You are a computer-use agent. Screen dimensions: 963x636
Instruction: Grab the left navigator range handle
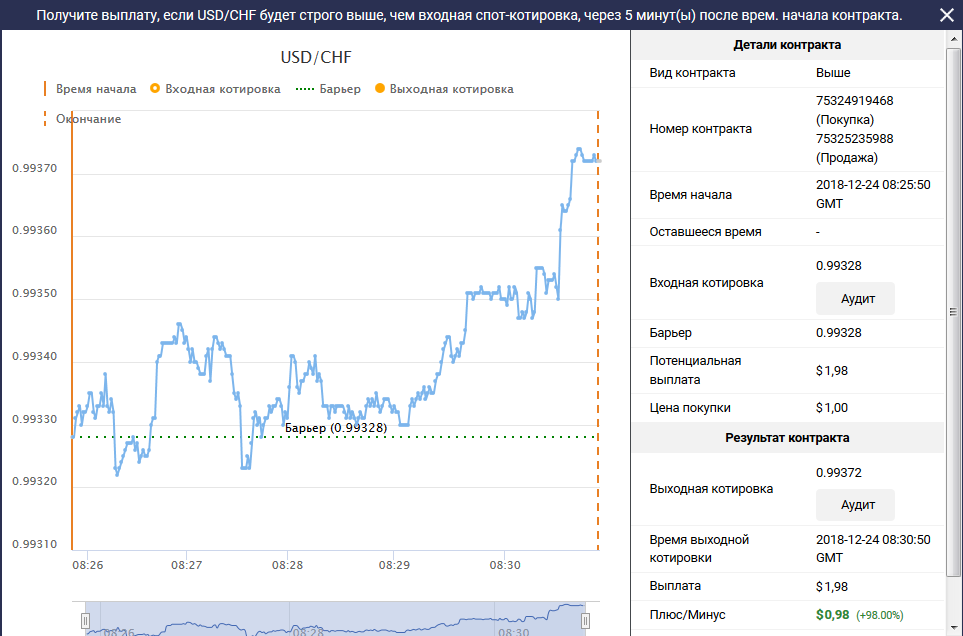pos(85,621)
